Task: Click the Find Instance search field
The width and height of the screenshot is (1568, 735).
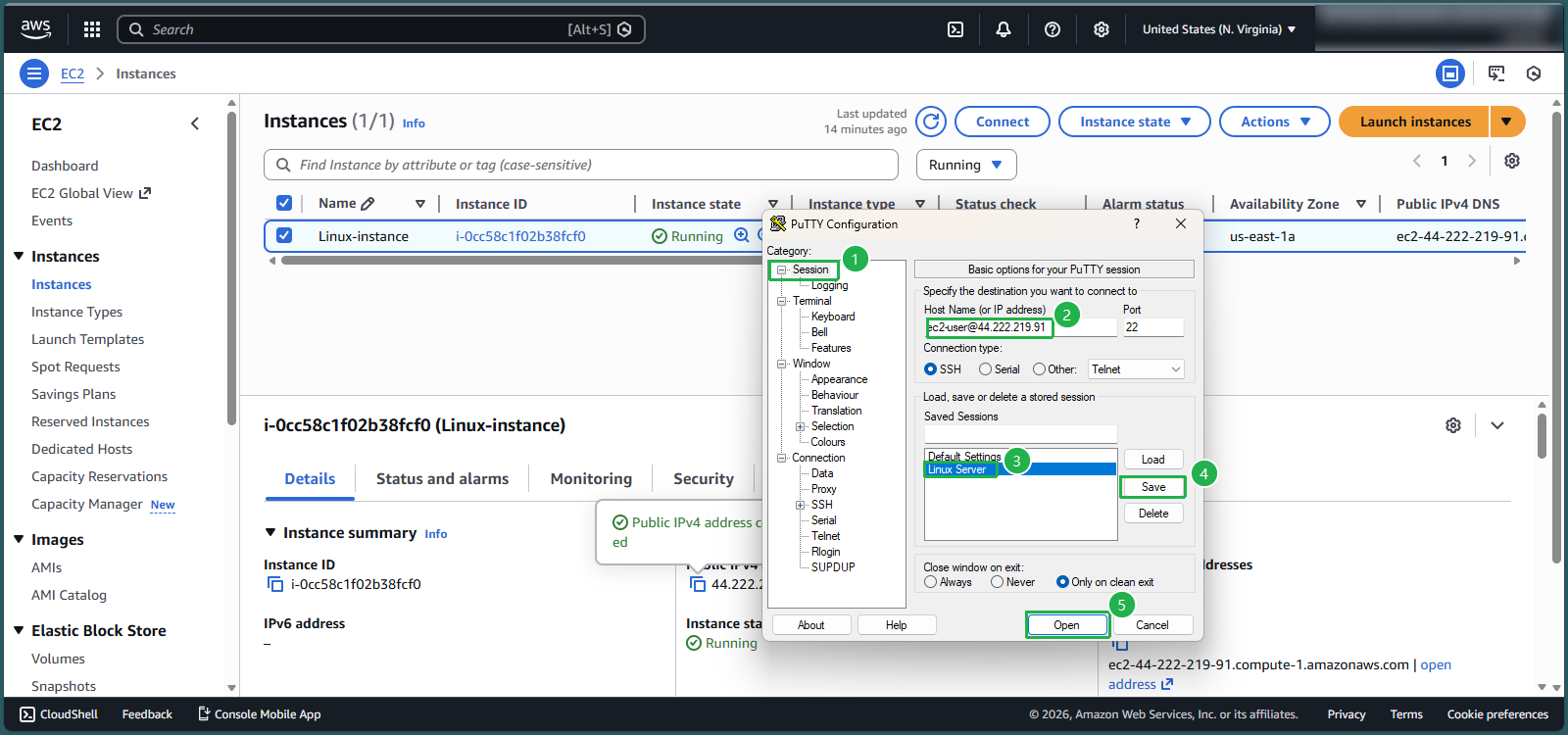Action: [581, 165]
